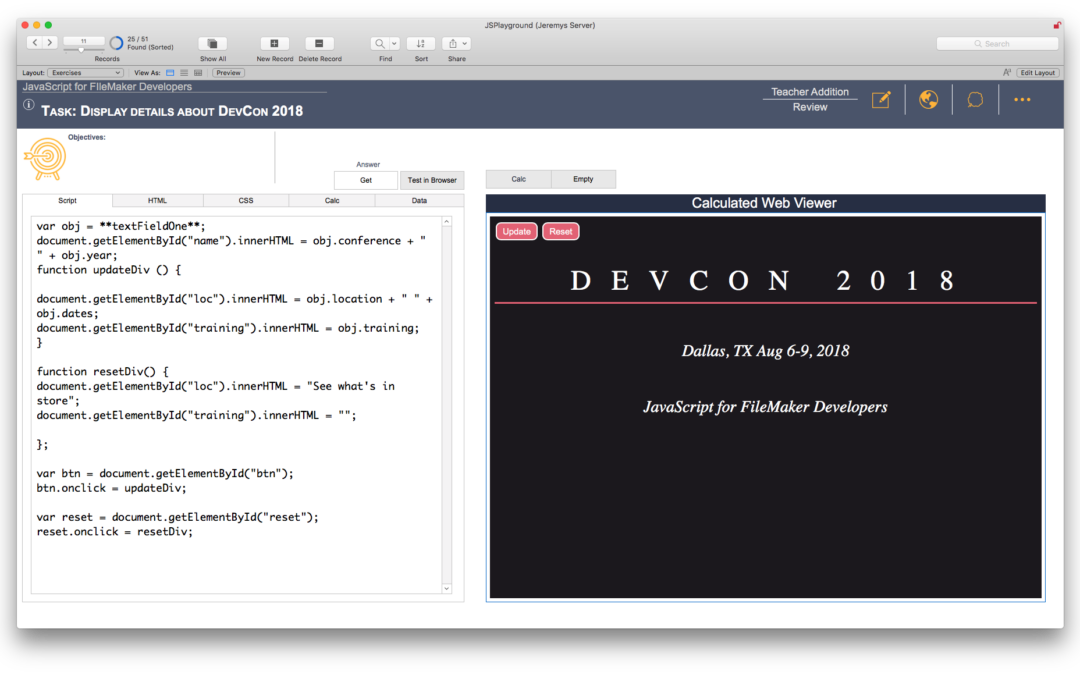Go to the previous record arrow

(34, 43)
